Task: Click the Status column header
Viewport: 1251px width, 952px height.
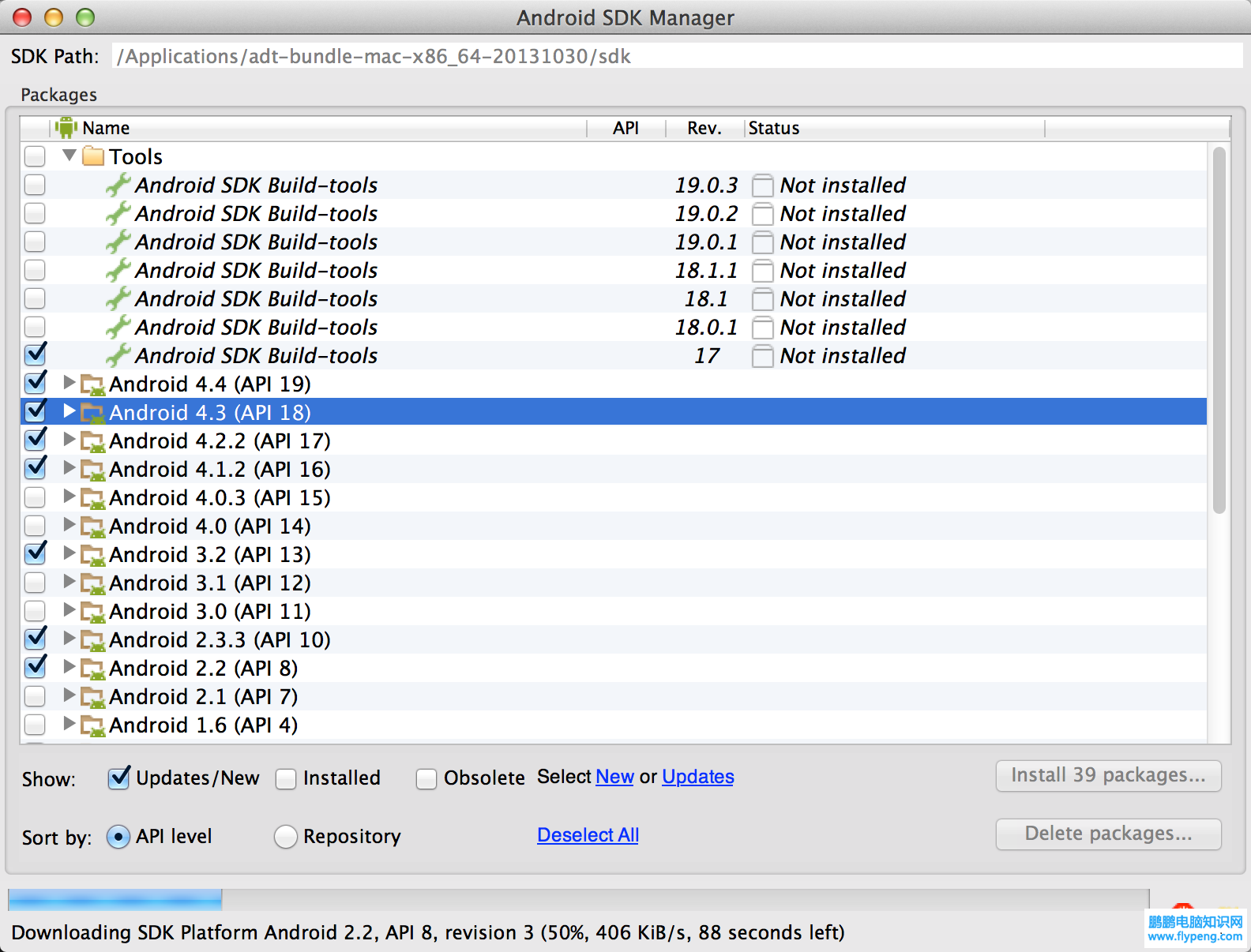Action: tap(894, 128)
